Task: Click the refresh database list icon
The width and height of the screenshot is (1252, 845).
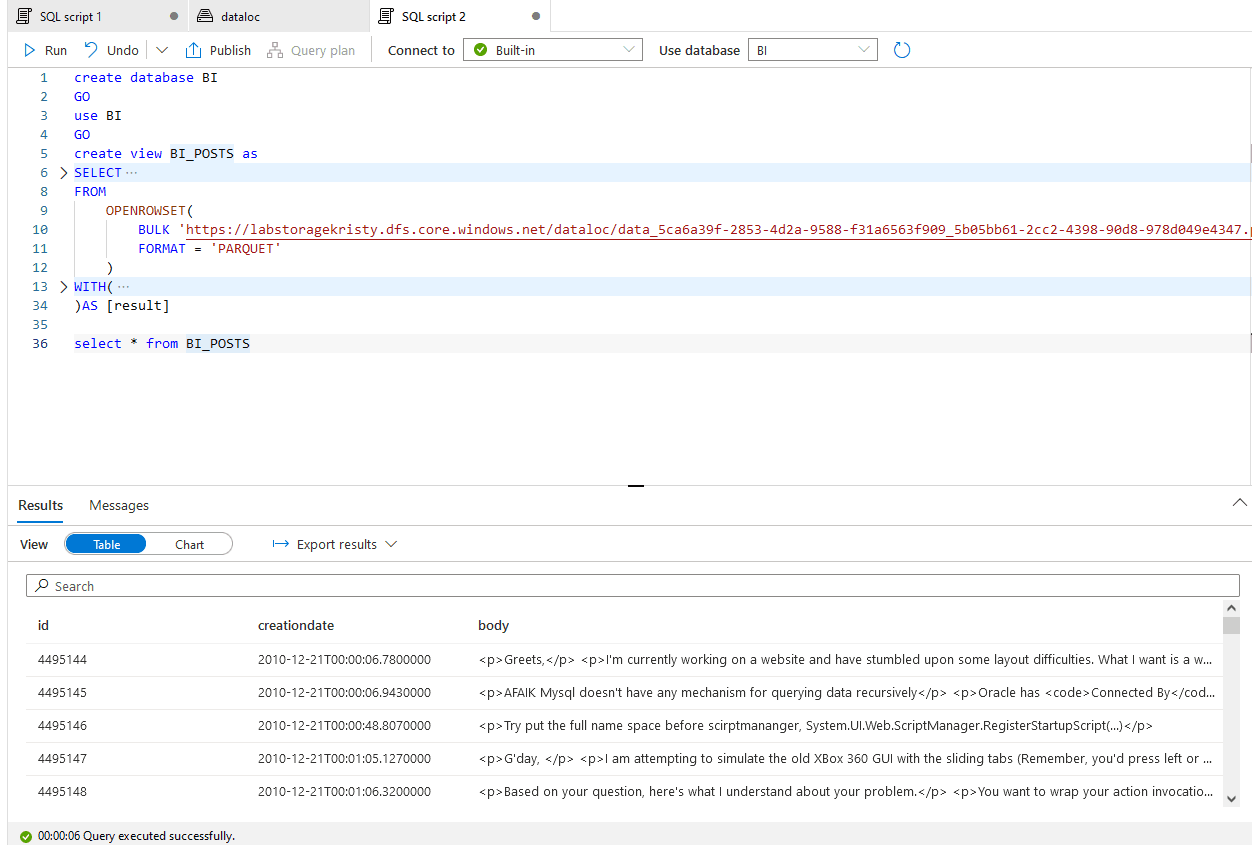Action: (902, 50)
